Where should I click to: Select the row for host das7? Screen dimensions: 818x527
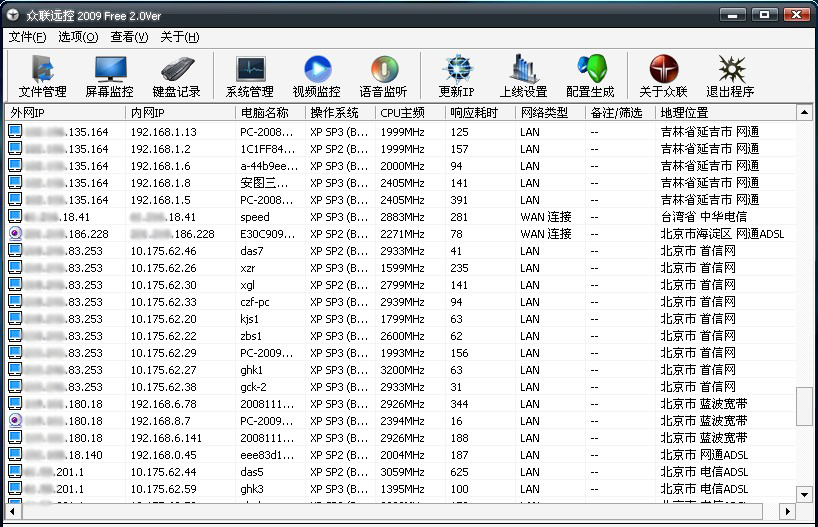pos(252,251)
